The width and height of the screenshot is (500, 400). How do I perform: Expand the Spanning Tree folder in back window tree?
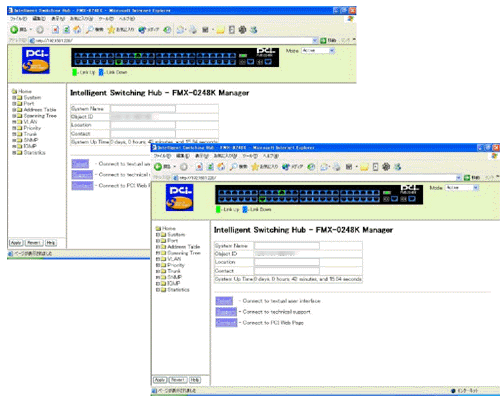tap(14, 116)
